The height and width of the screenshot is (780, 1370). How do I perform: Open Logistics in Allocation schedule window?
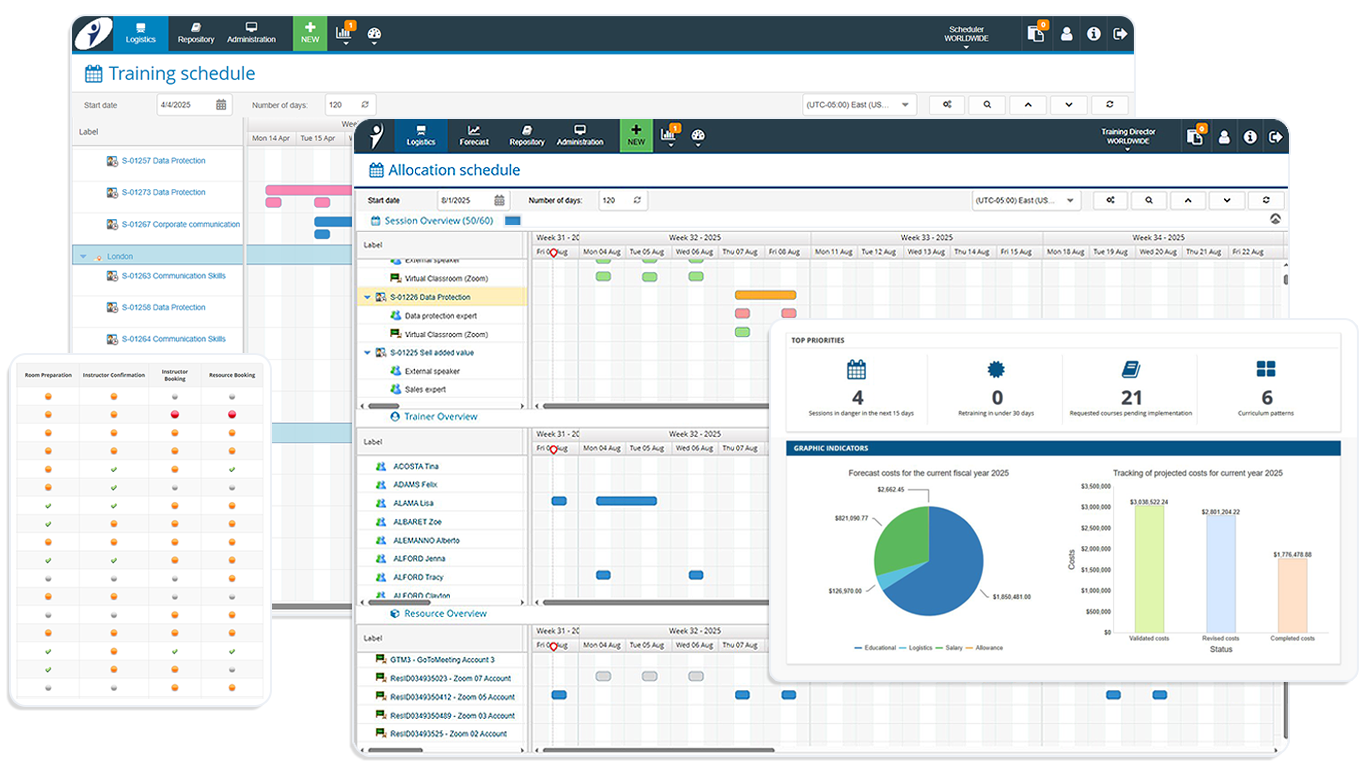click(421, 136)
